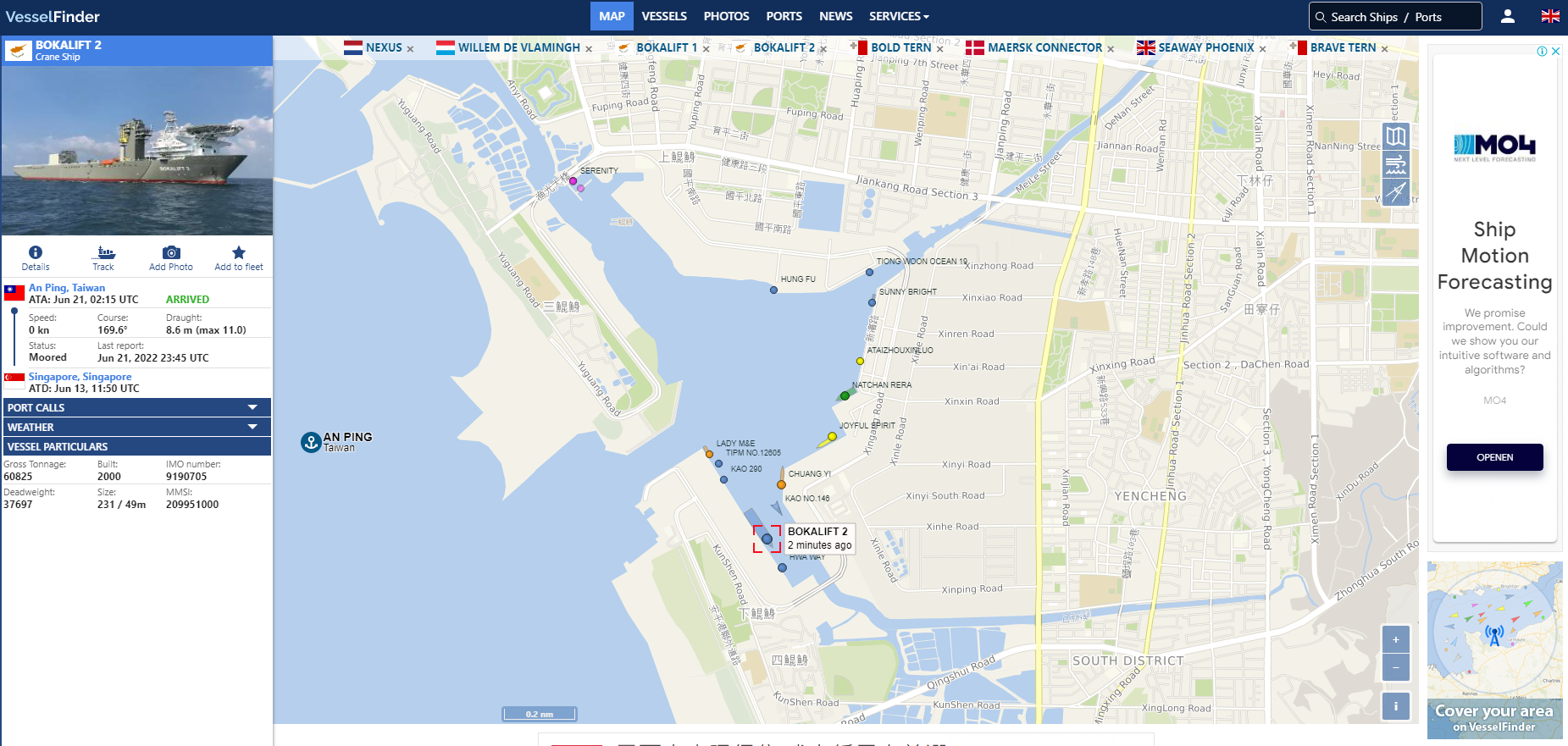Close the MAERSK CONNECTOR ship tag

tap(1111, 49)
